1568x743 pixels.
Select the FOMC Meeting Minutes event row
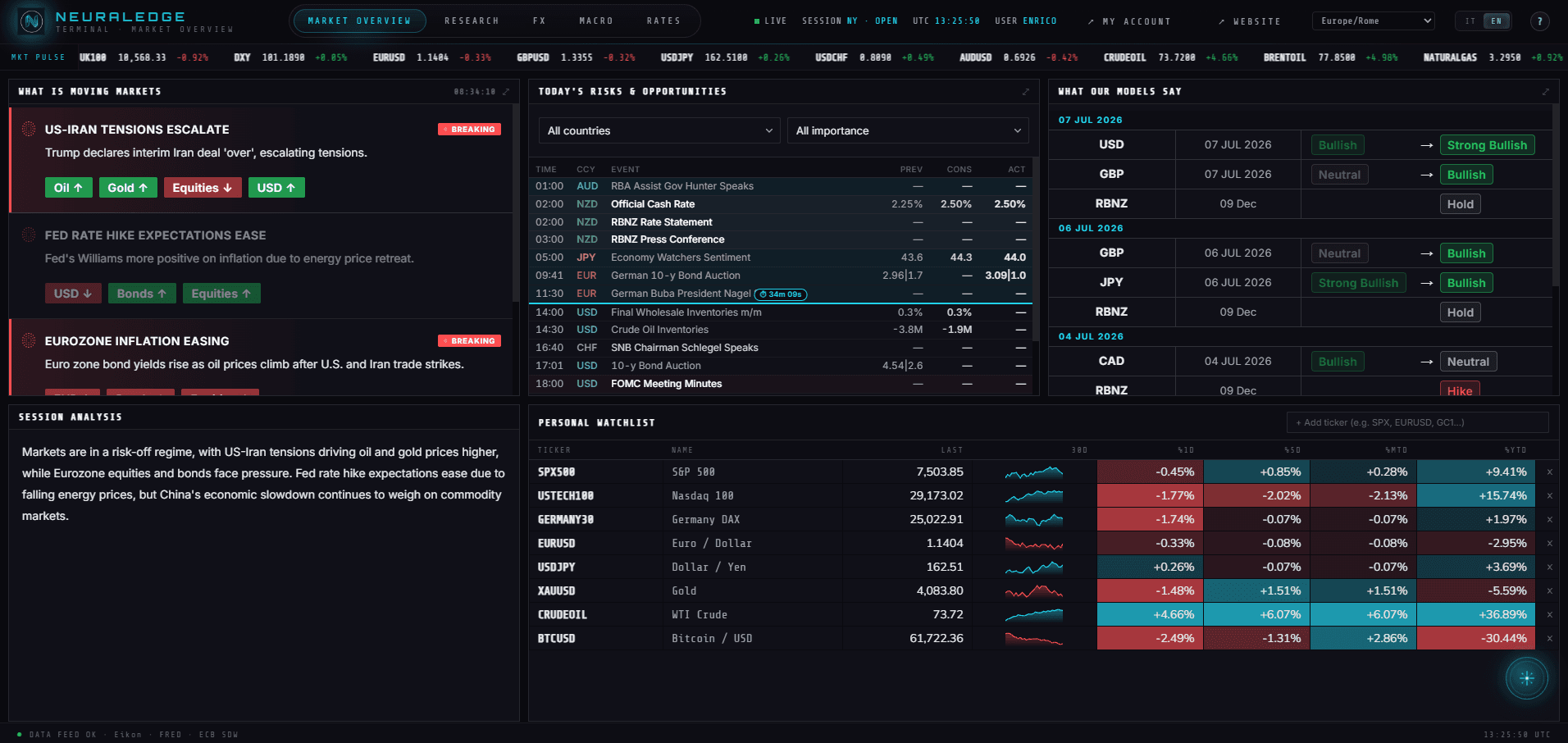pos(780,384)
